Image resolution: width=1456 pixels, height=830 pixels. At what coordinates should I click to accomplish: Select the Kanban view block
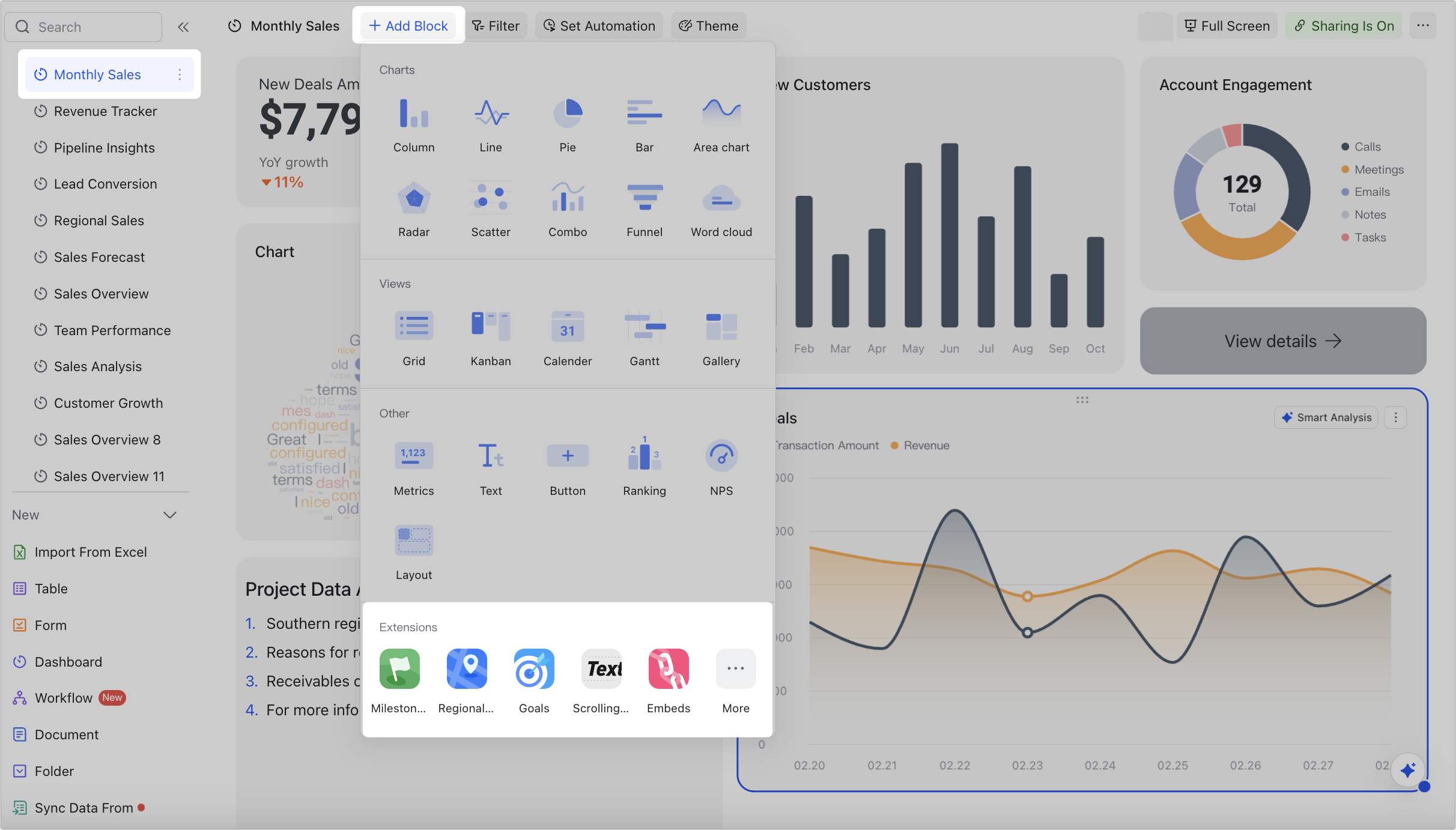[x=490, y=338]
